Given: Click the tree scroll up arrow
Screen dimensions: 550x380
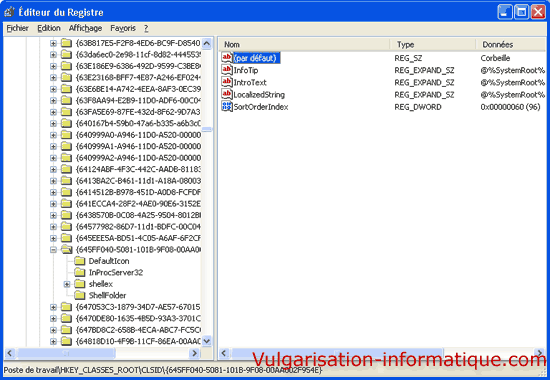Looking at the screenshot, I should click(207, 44).
